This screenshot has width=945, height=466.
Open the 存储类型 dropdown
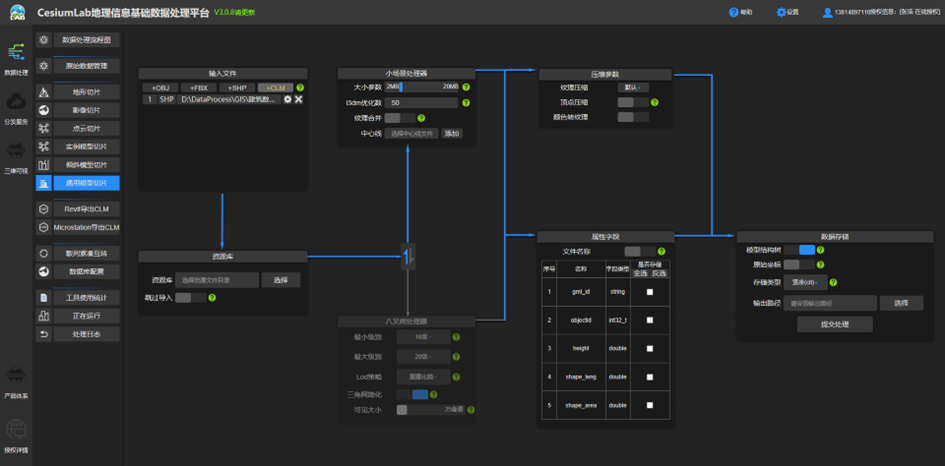pos(805,282)
